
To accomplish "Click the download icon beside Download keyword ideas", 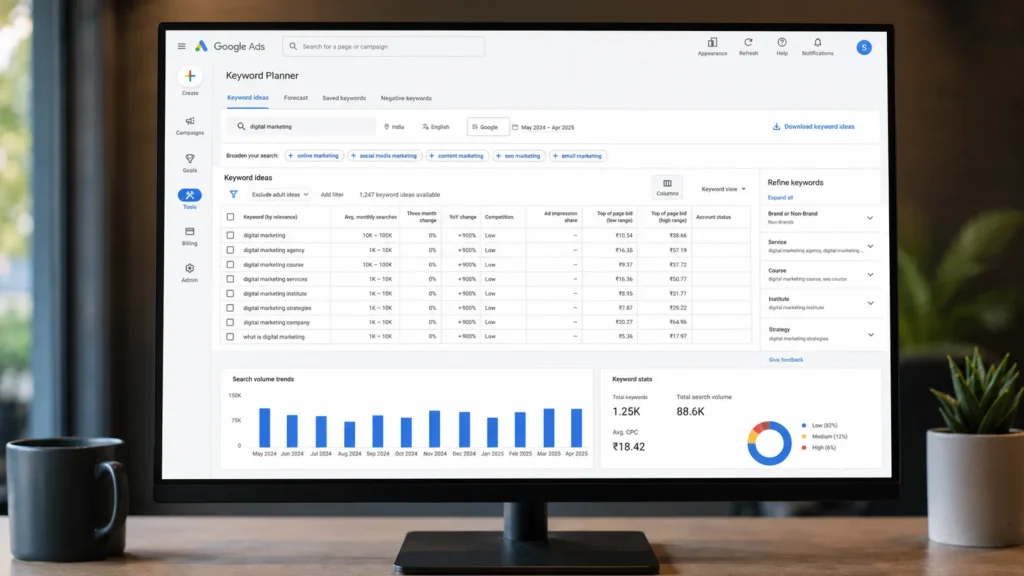I will tap(776, 127).
